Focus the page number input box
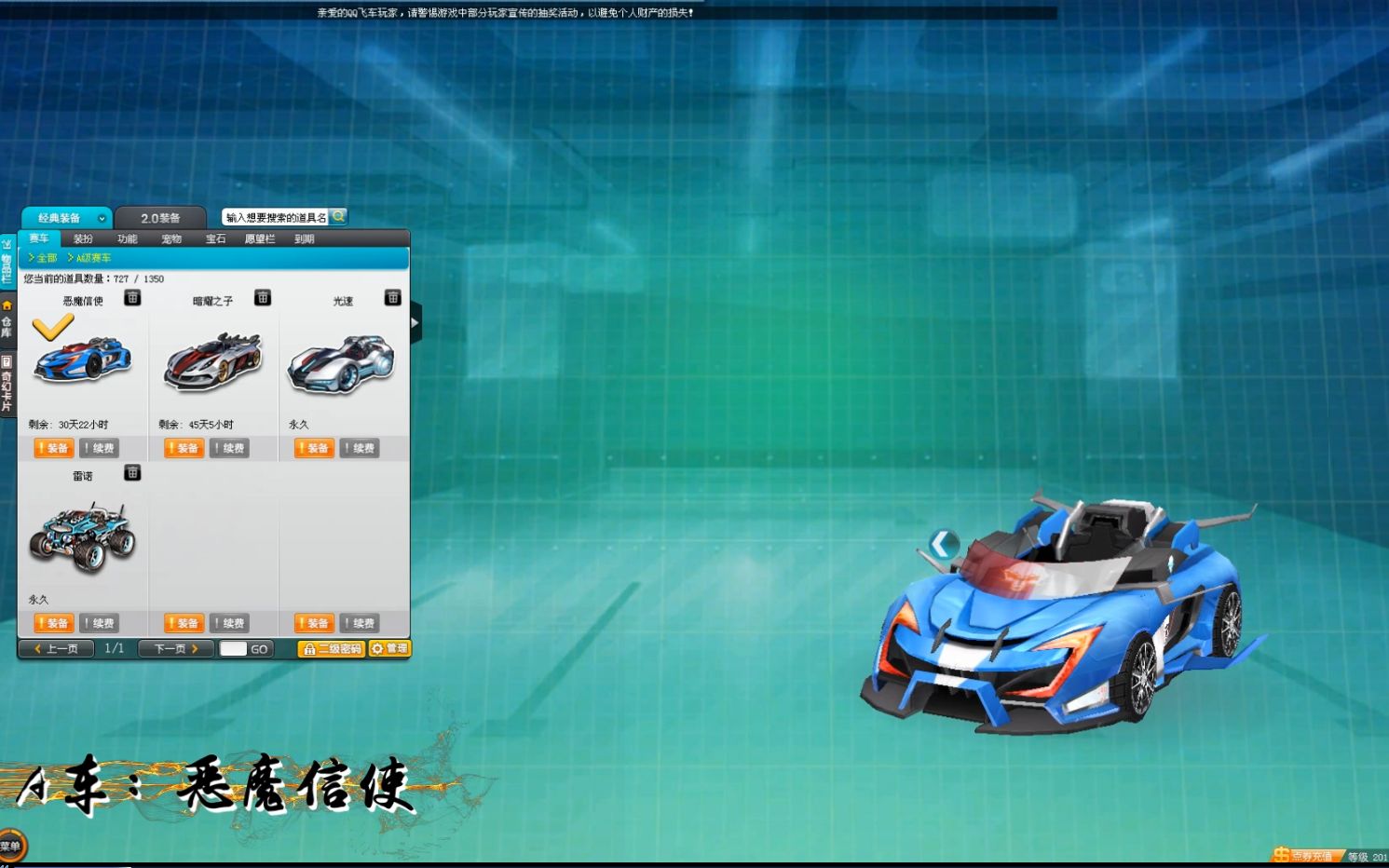The image size is (1389, 868). coord(233,649)
